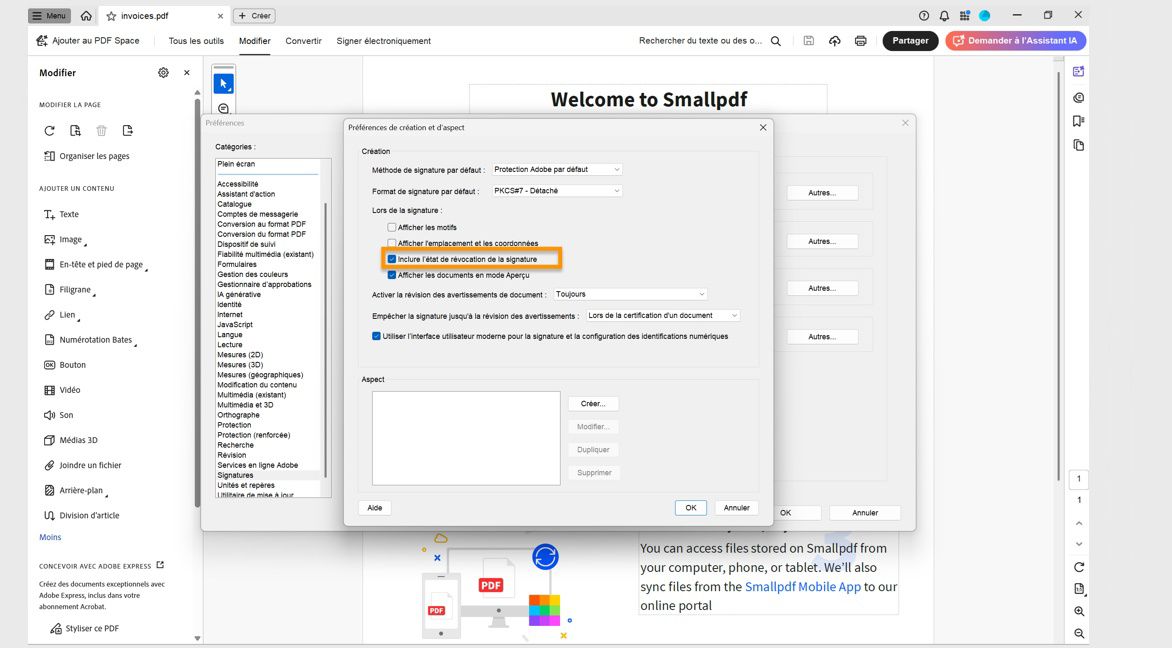Screen dimensions: 1172x648
Task: Click Annuler in creation preferences dialog
Action: pos(736,508)
